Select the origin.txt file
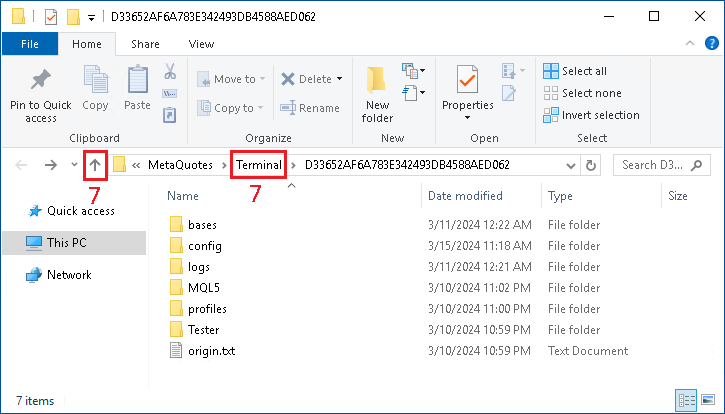This screenshot has height=414, width=725. click(x=203, y=351)
